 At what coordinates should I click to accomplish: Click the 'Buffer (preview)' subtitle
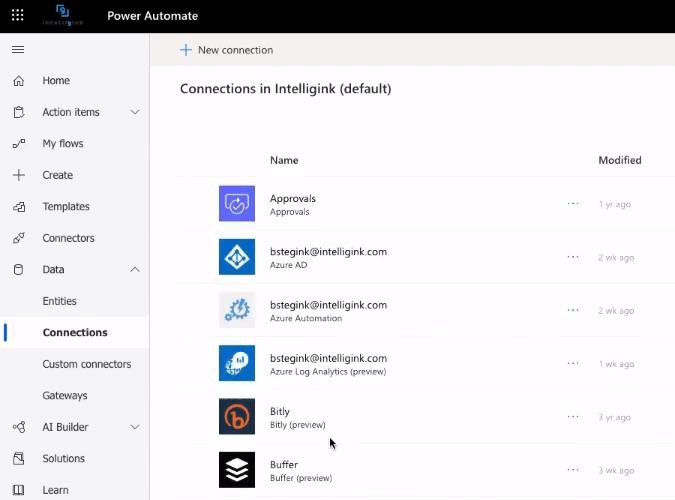pyautogui.click(x=301, y=478)
